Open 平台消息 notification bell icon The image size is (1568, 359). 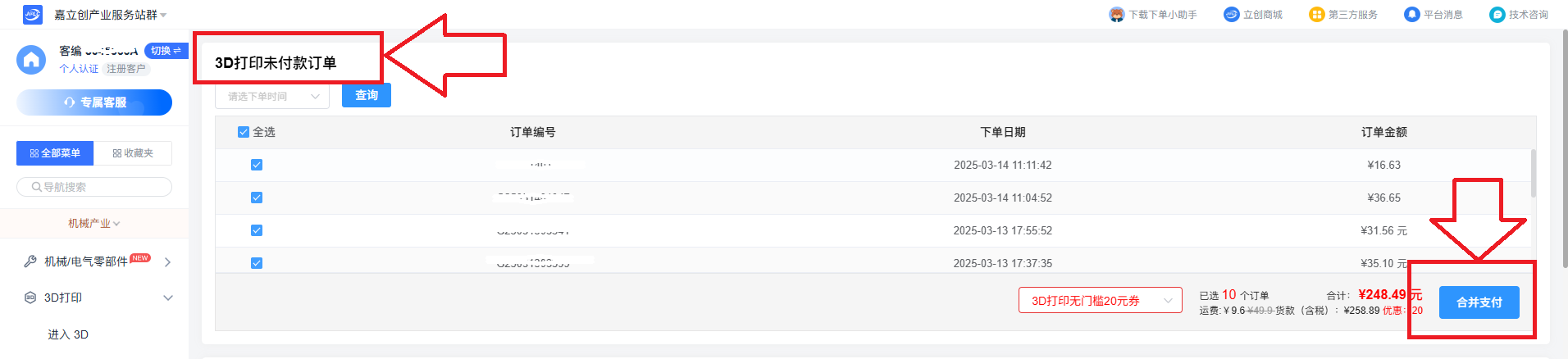(1411, 15)
